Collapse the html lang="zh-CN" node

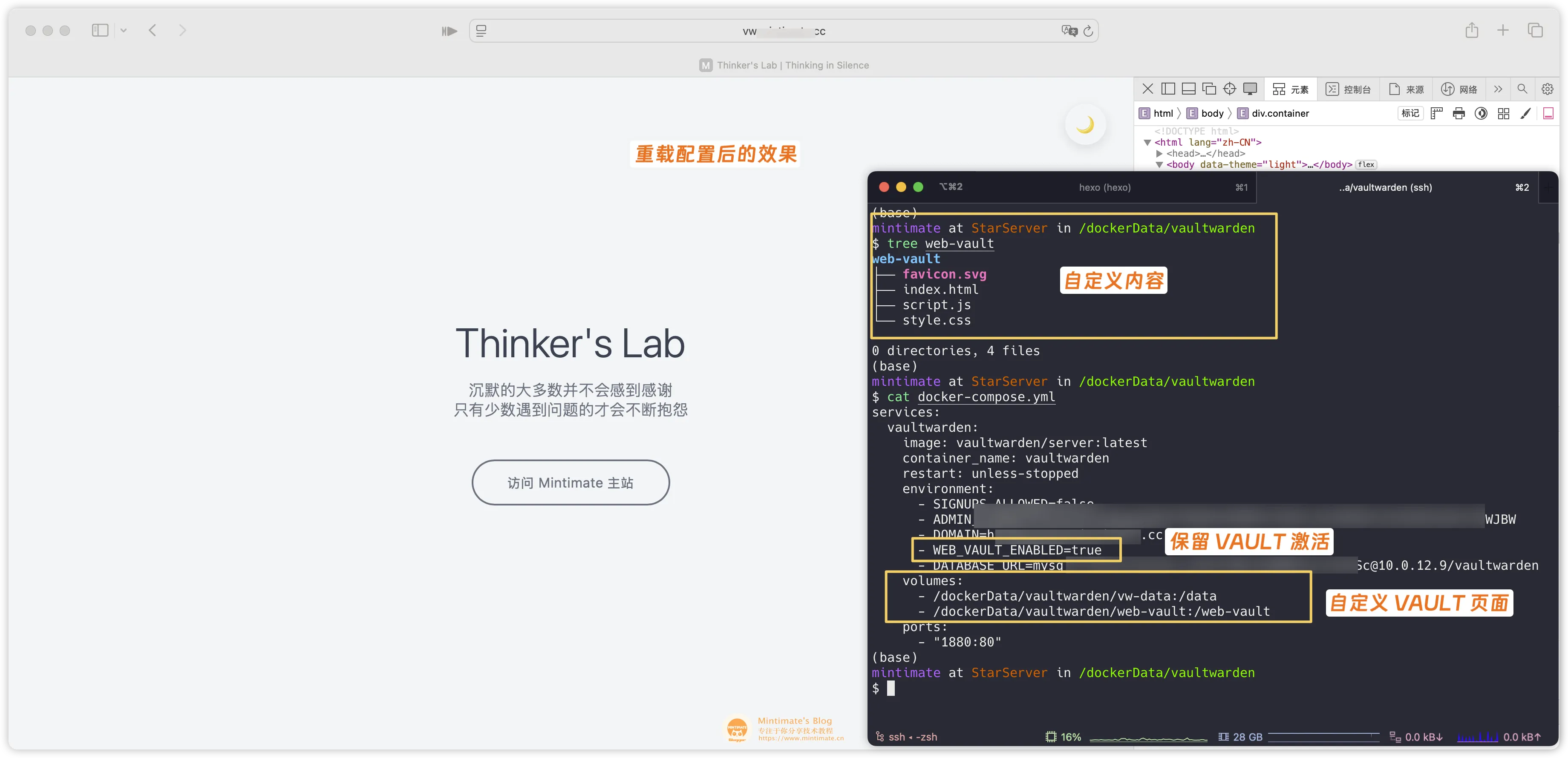(x=1147, y=143)
